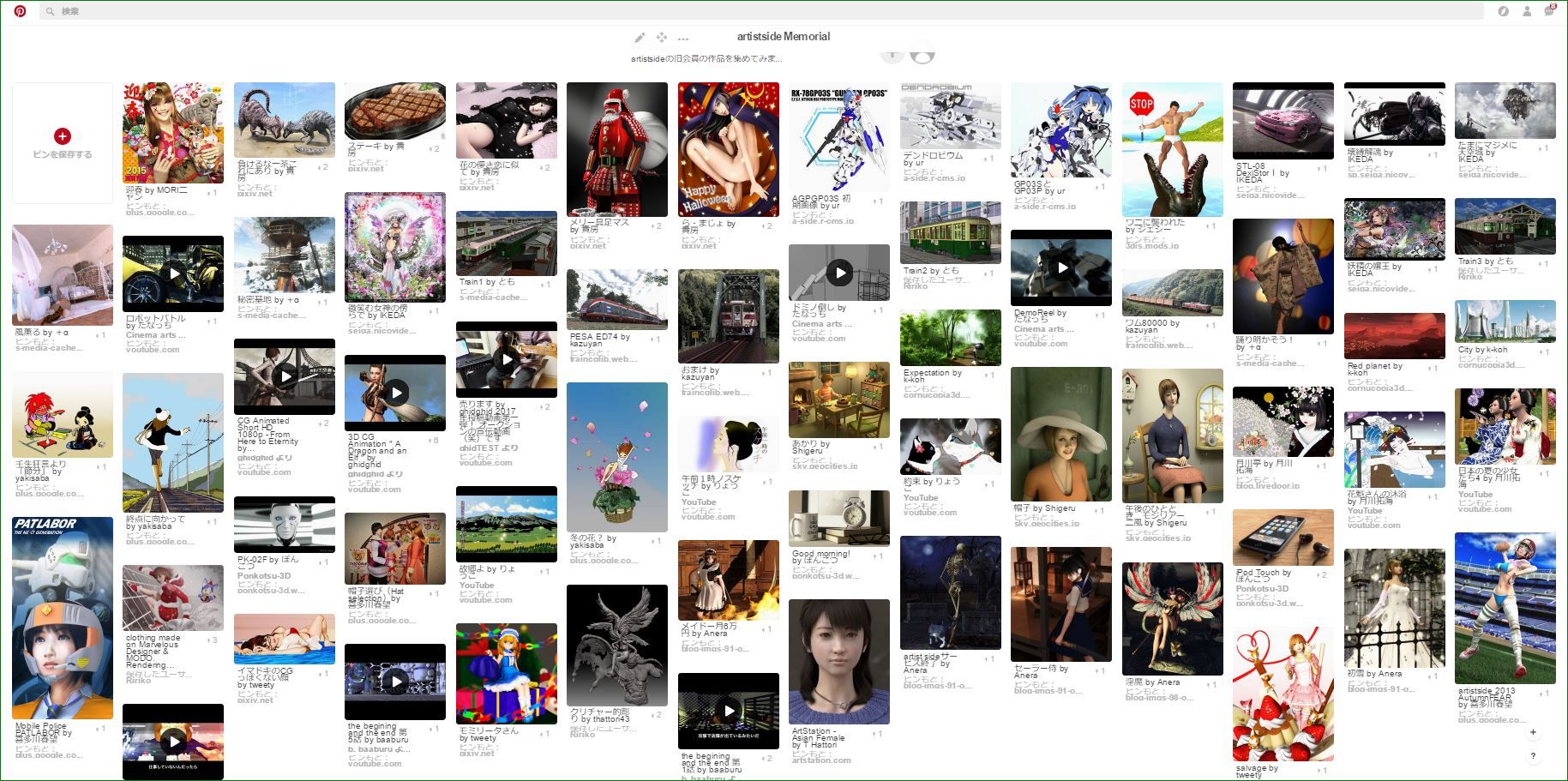Open the explore compass icon
1568x781 pixels.
pyautogui.click(x=1503, y=12)
